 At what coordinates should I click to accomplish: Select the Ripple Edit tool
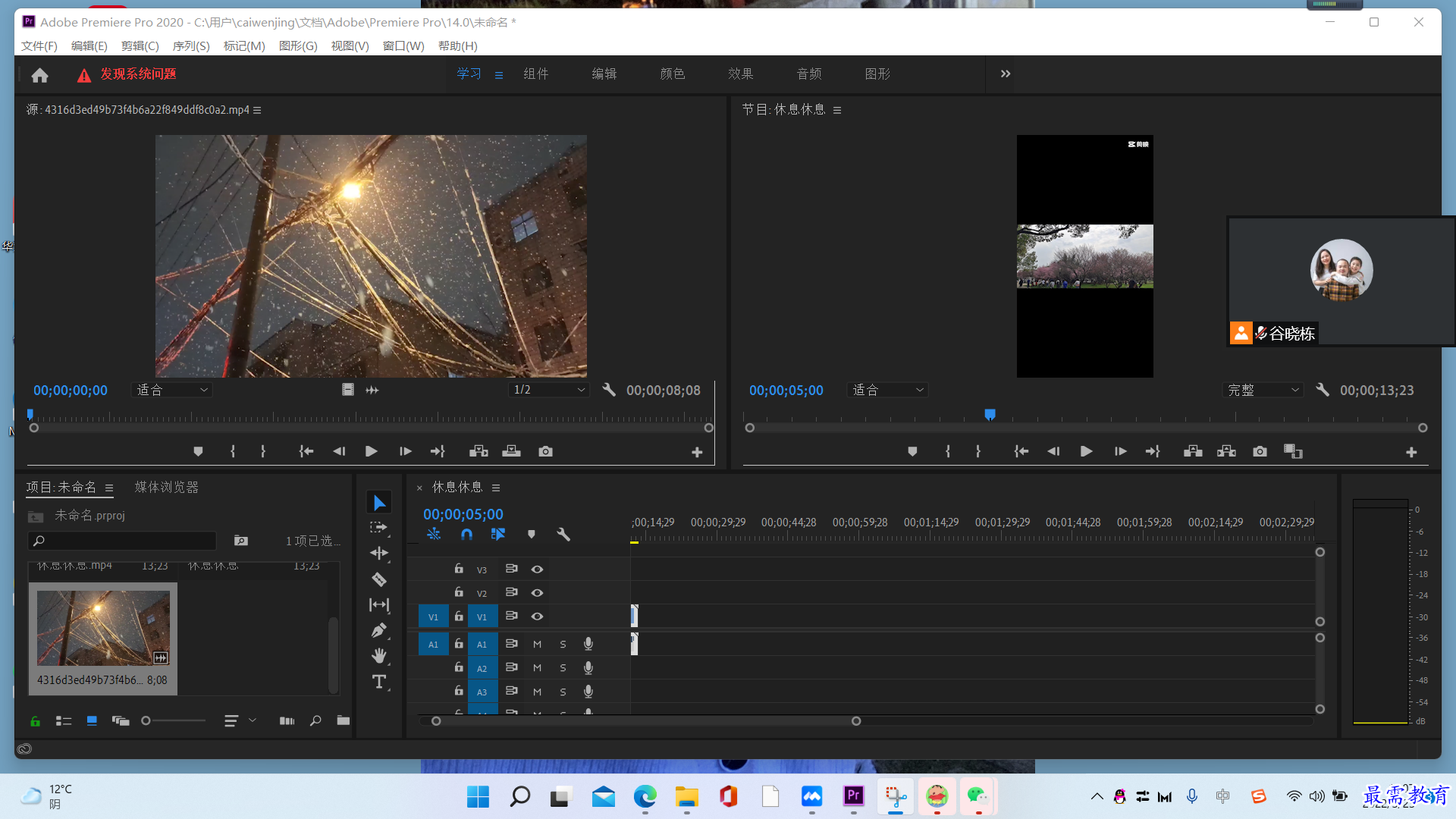click(x=379, y=553)
